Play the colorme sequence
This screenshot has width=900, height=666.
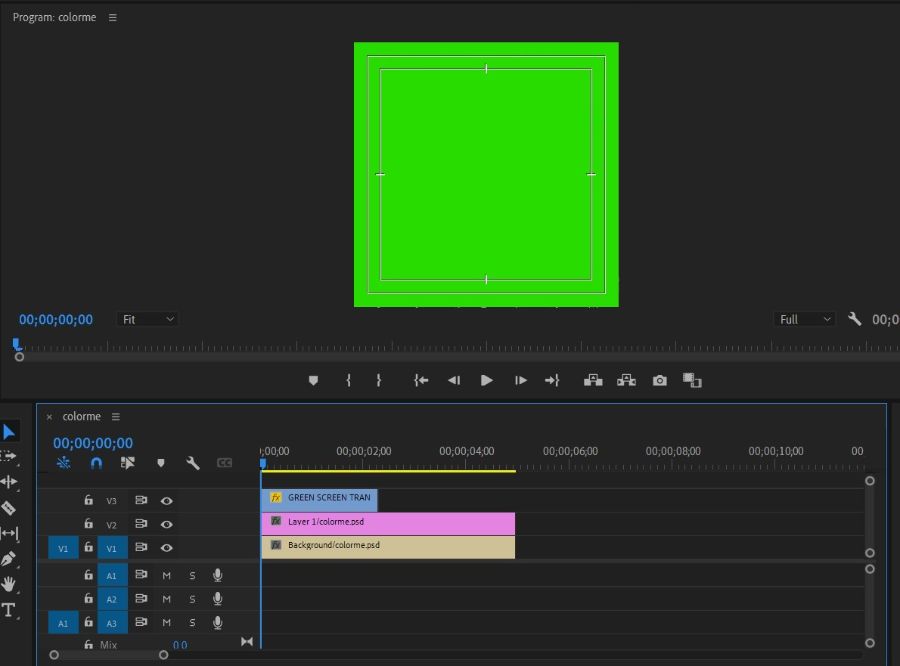tap(487, 380)
